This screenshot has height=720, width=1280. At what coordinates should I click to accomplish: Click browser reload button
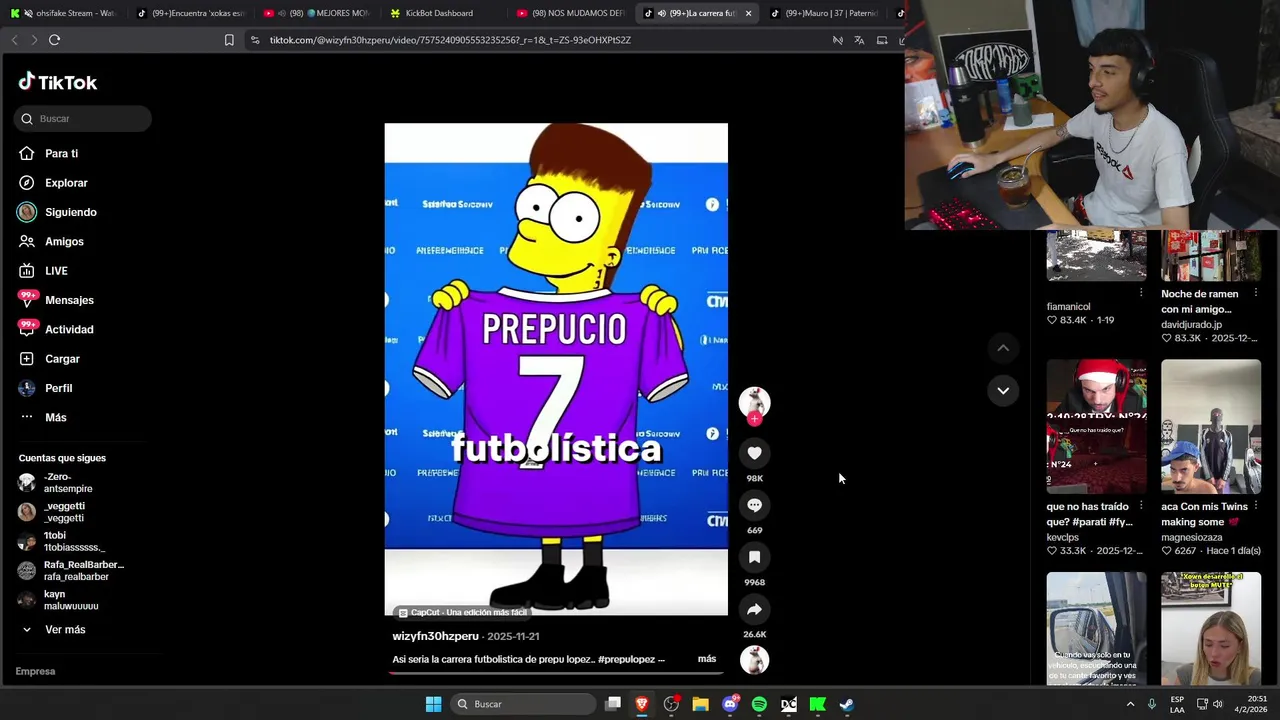(x=54, y=40)
